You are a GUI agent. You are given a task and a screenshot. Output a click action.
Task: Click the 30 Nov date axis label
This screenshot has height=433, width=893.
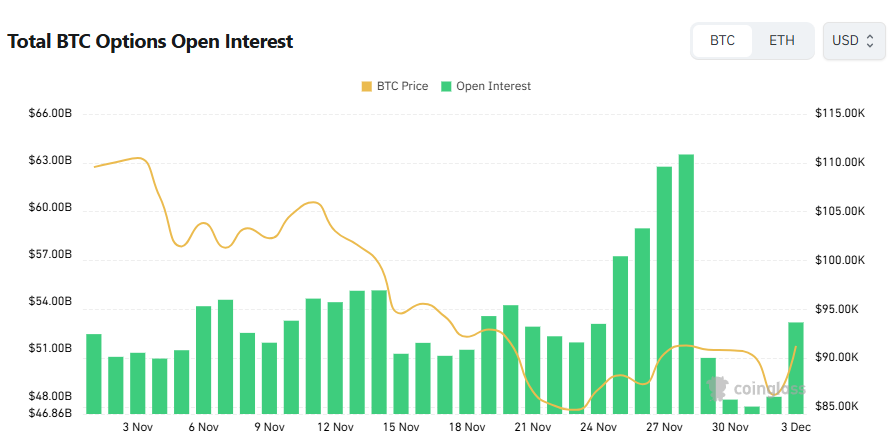[730, 427]
